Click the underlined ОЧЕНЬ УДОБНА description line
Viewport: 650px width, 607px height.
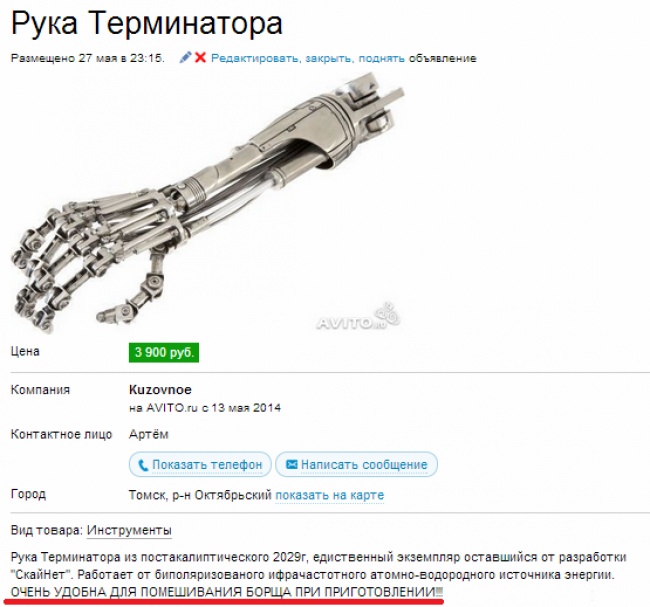227,592
